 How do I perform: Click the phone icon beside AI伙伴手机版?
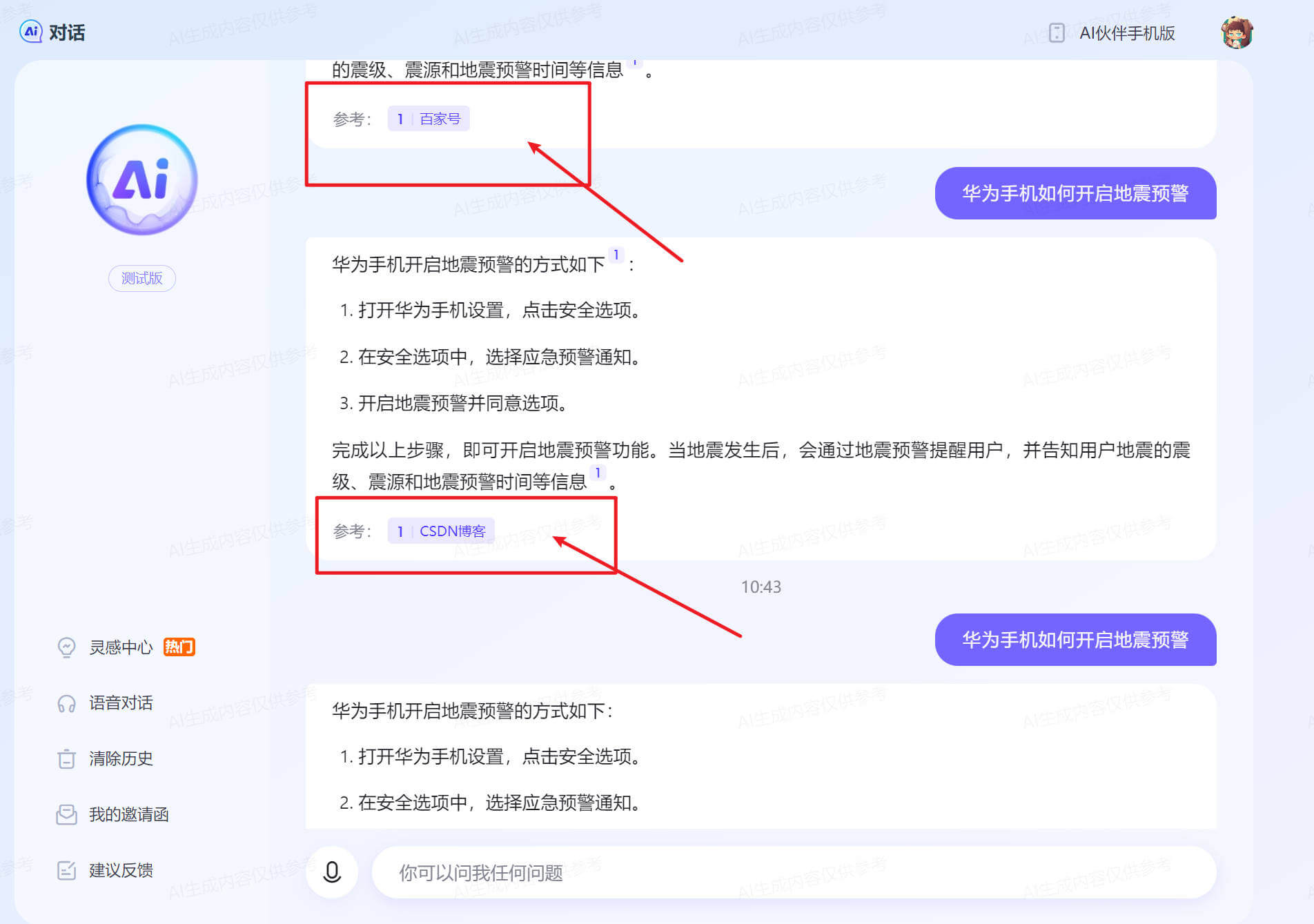[1057, 32]
